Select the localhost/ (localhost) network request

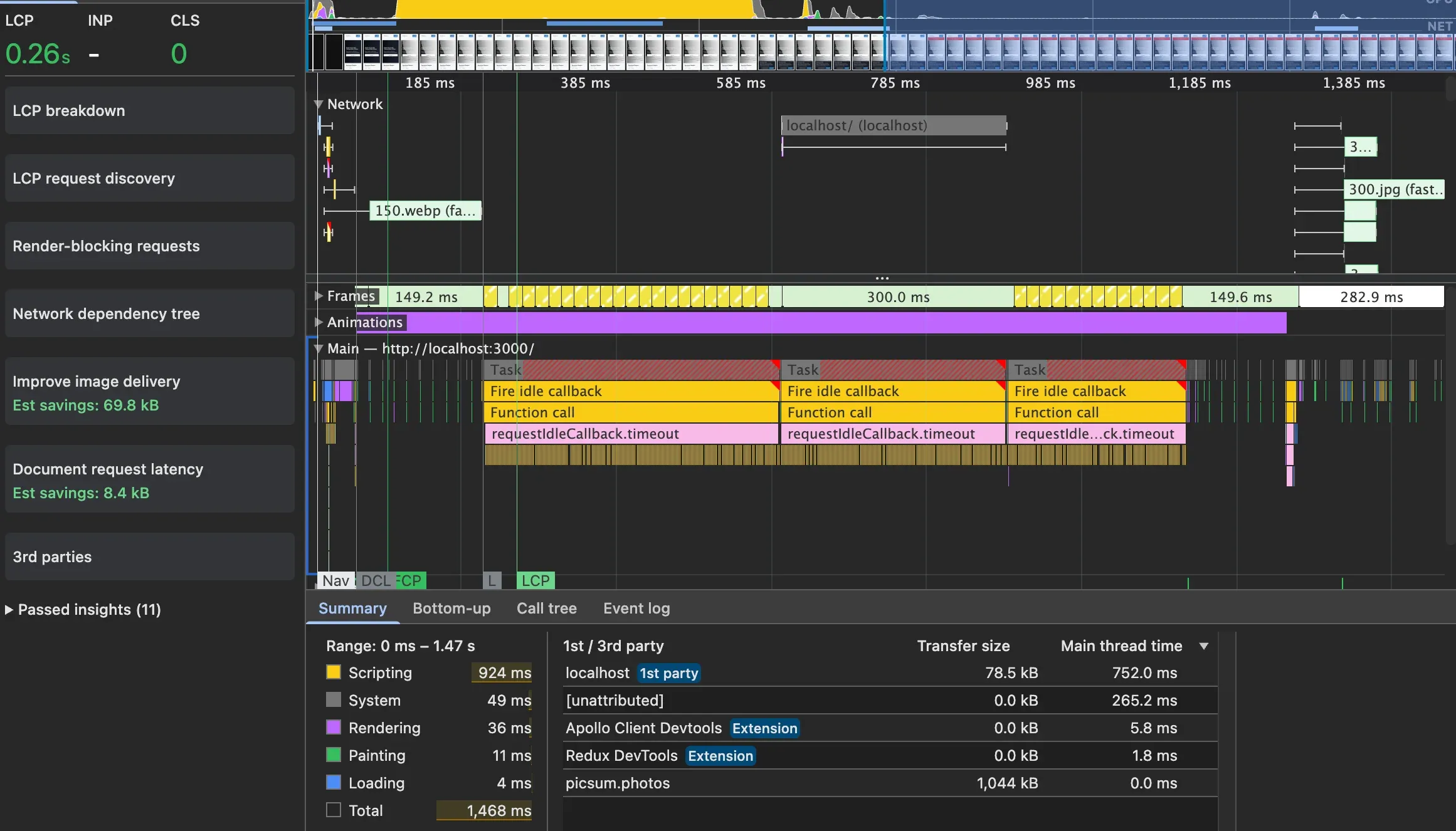point(894,125)
